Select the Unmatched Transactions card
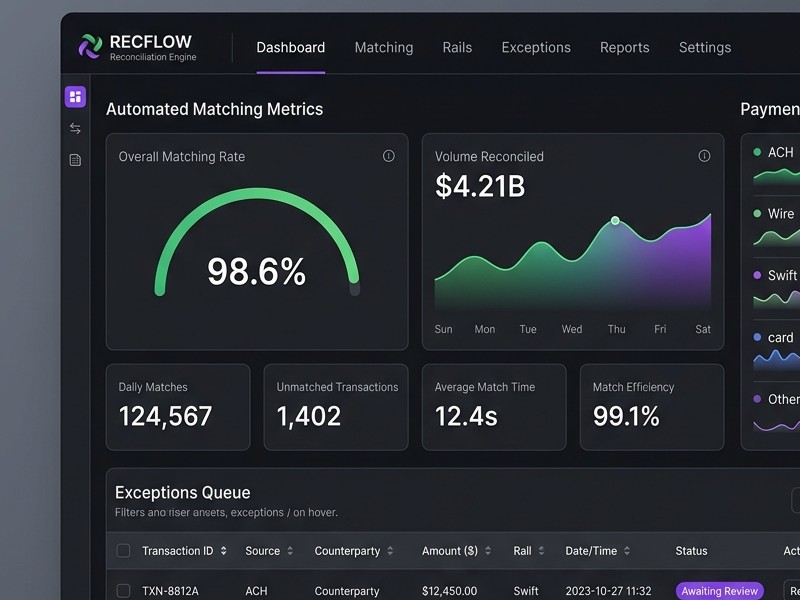The height and width of the screenshot is (600, 800). 336,407
